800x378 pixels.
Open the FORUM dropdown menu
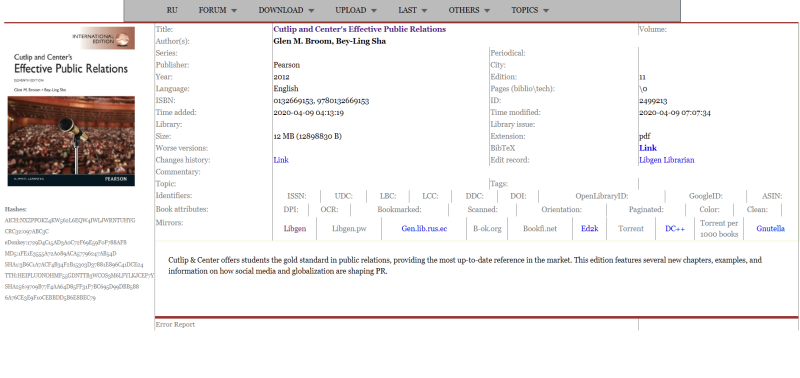pos(218,10)
